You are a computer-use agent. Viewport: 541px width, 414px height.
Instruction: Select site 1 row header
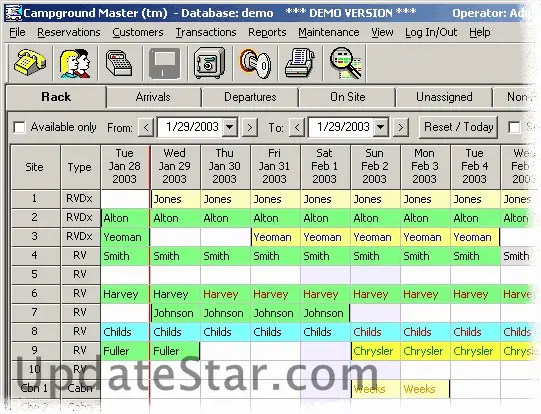(35, 199)
